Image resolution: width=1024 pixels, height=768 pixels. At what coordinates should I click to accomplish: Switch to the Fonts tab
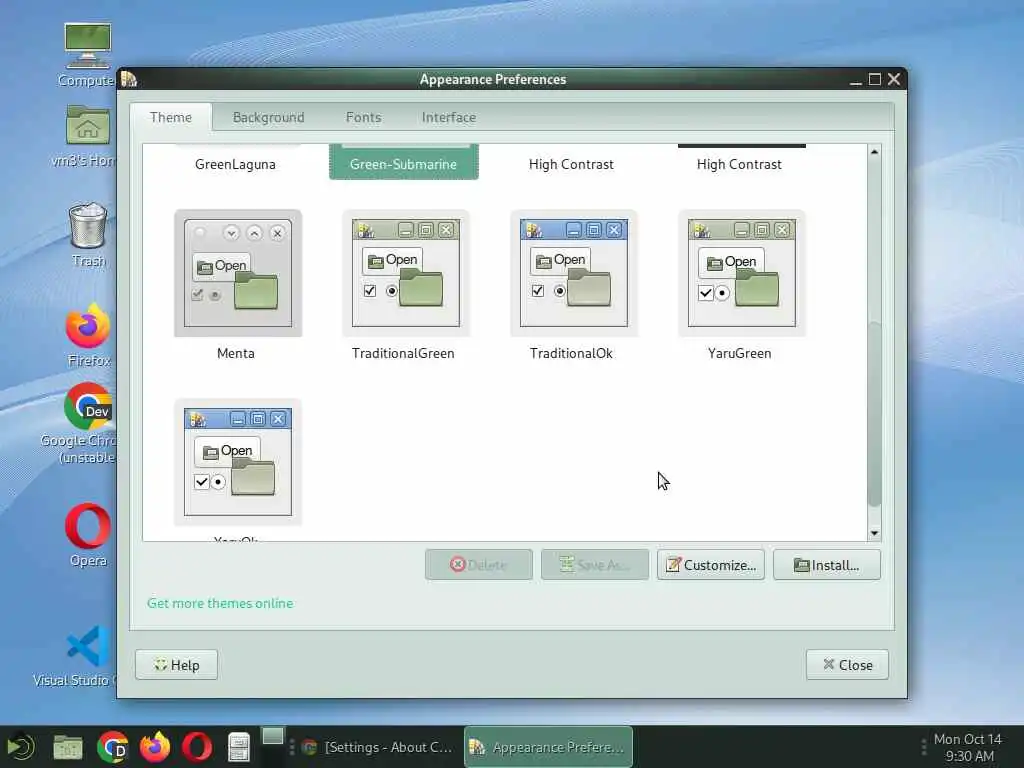point(363,118)
